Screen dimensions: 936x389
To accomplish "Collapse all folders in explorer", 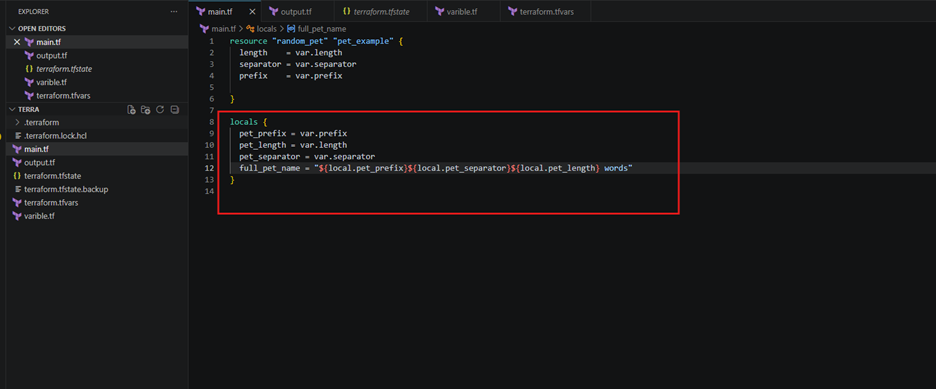I will click(174, 110).
